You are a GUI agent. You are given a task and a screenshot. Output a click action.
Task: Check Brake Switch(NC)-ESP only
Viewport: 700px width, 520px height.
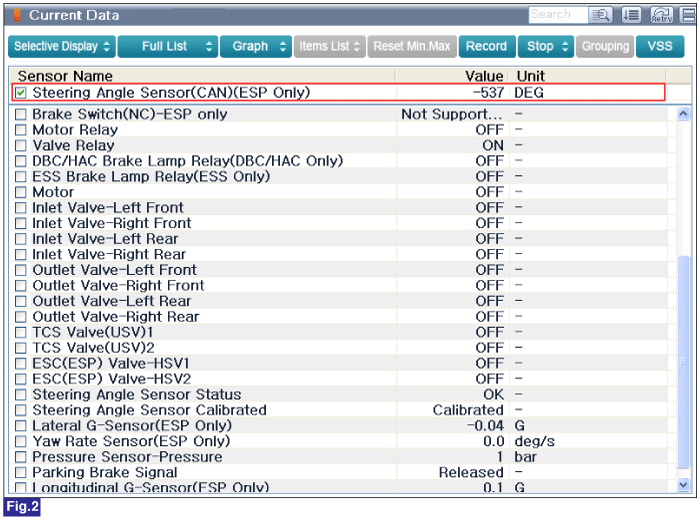(21, 114)
